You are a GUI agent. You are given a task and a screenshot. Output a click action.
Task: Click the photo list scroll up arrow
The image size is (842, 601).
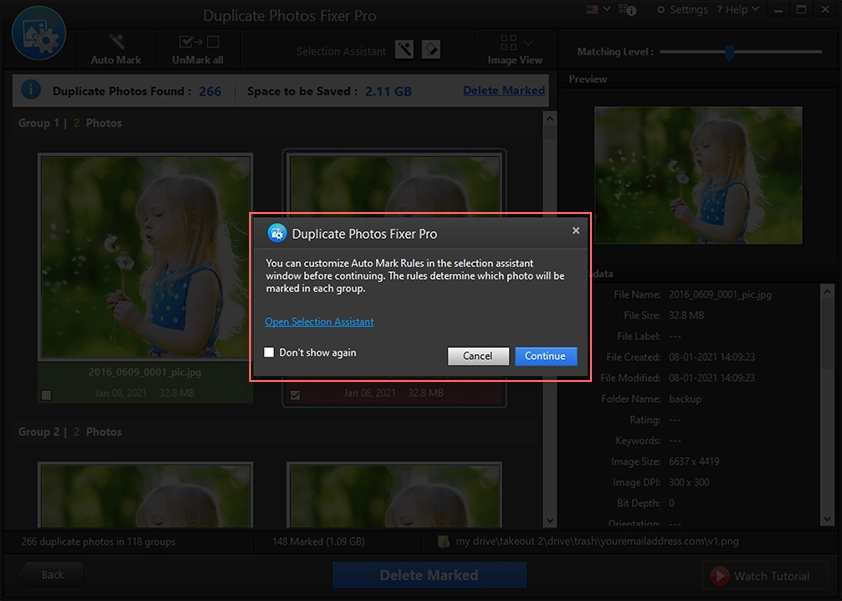549,118
